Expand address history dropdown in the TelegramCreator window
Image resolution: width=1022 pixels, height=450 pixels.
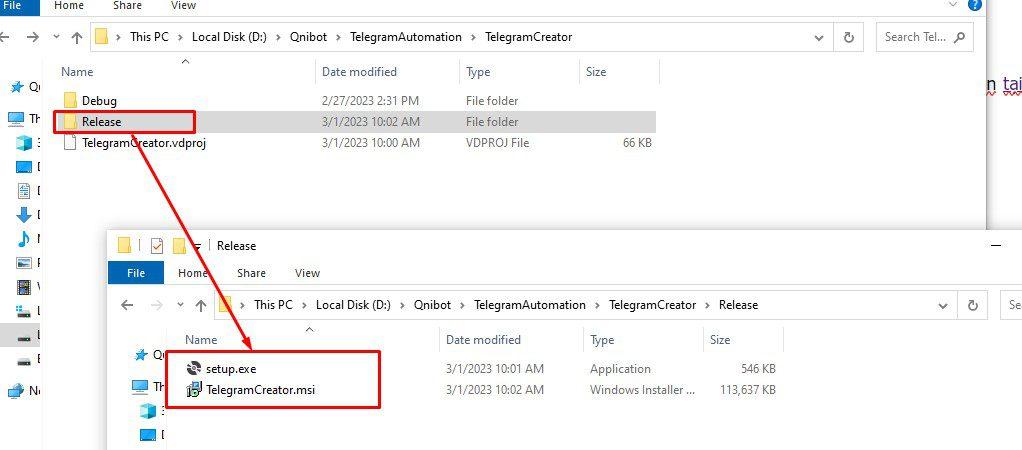pos(819,38)
